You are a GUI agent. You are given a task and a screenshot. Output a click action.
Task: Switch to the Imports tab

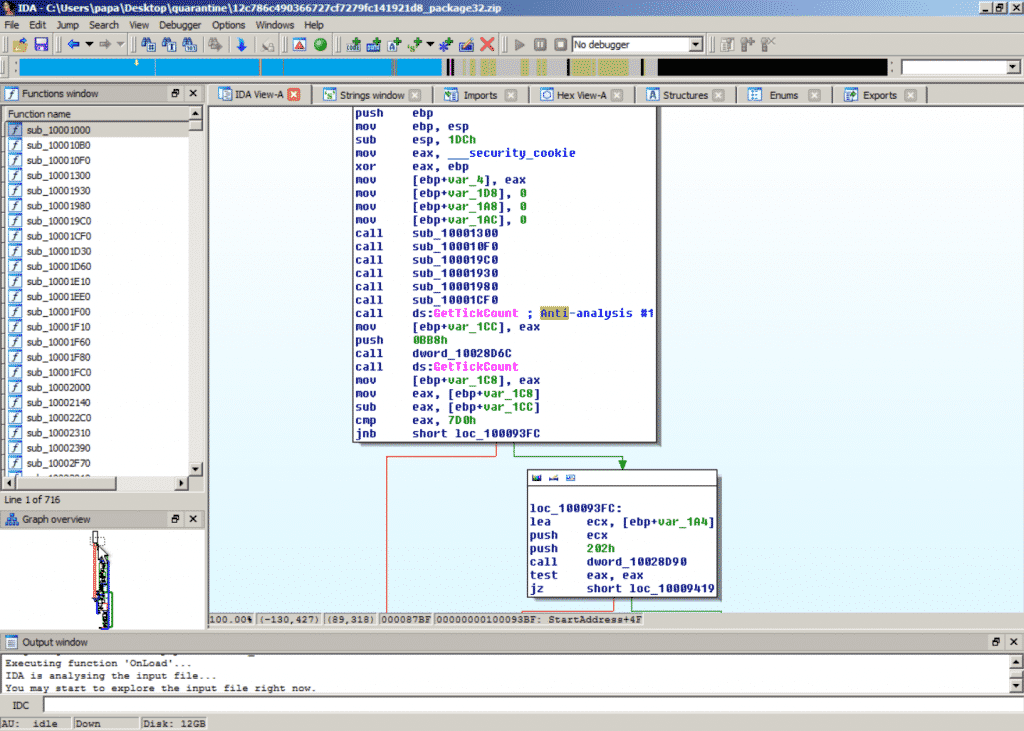(480, 95)
